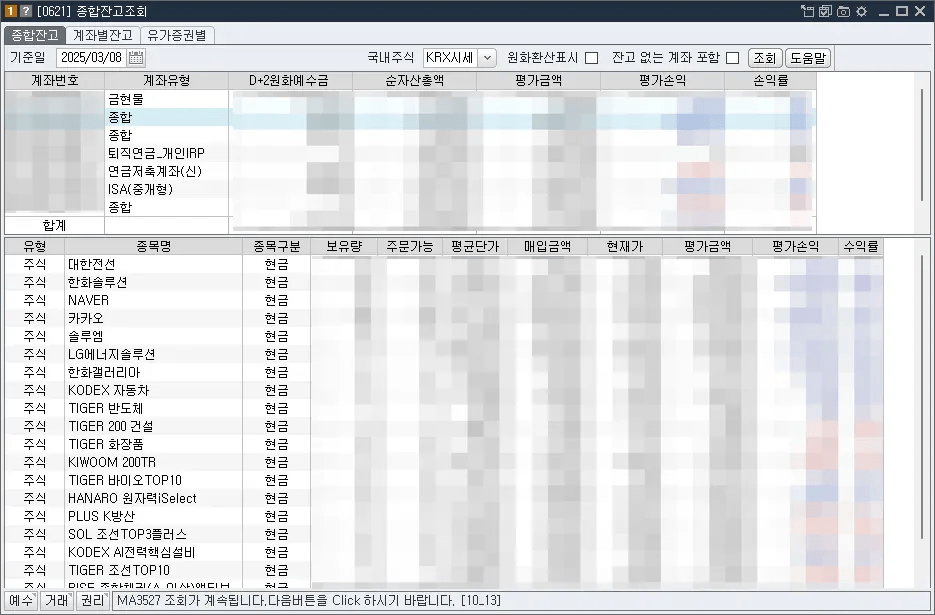The height and width of the screenshot is (615, 935).
Task: Click the 도움말 button
Action: pyautogui.click(x=808, y=58)
